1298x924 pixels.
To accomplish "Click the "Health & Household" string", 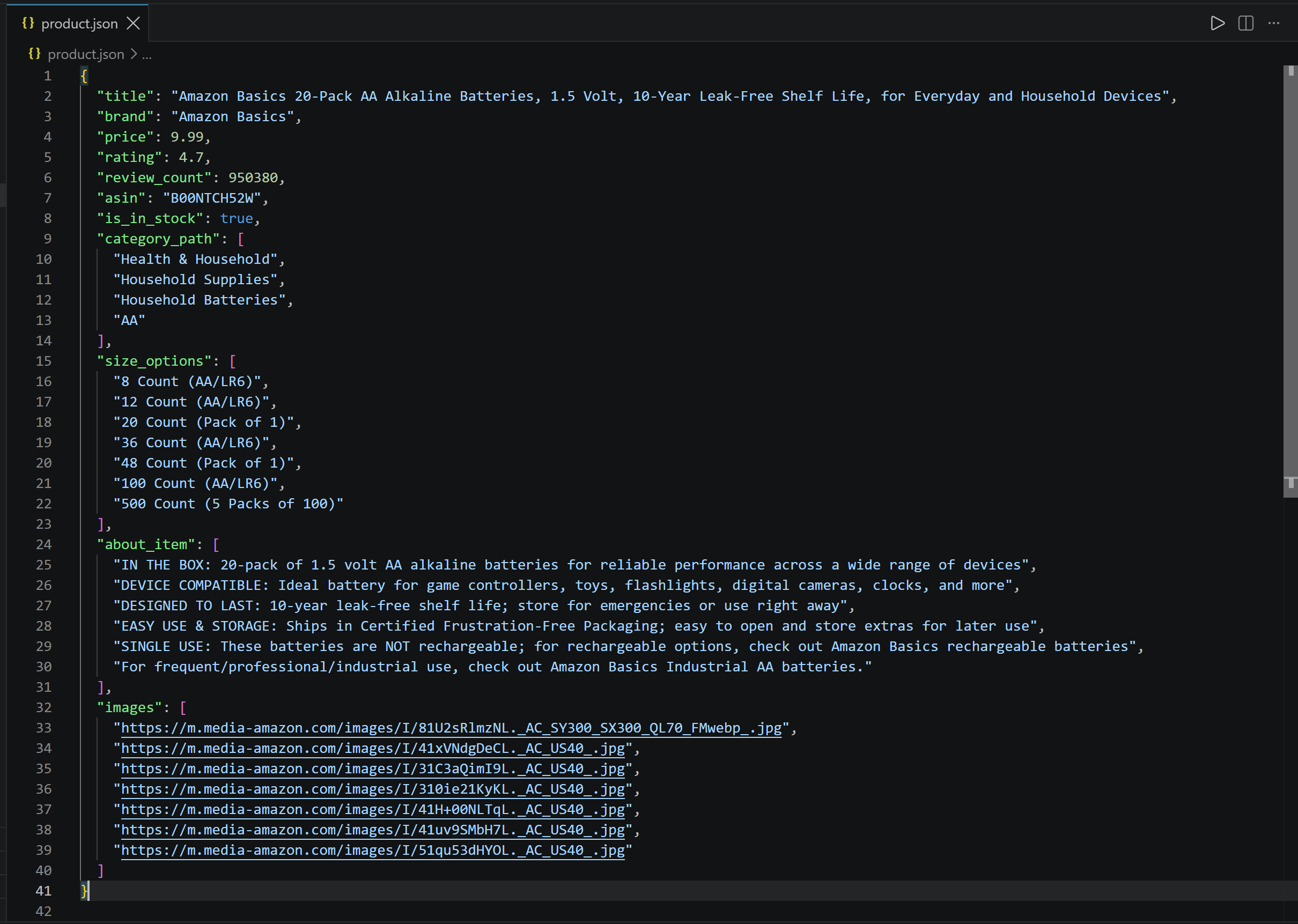I will 195,260.
